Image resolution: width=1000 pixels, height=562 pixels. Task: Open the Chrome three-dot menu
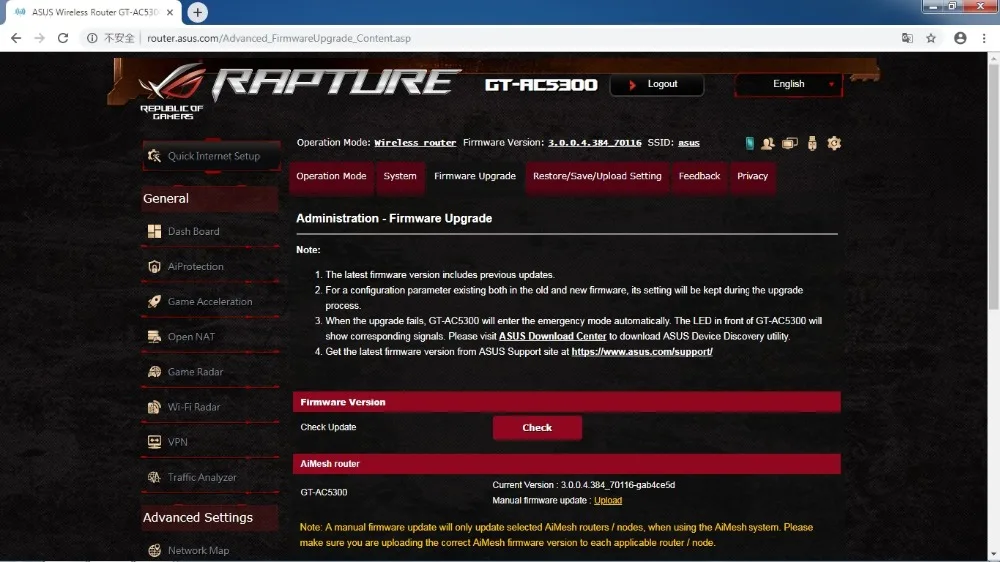pyautogui.click(x=984, y=38)
